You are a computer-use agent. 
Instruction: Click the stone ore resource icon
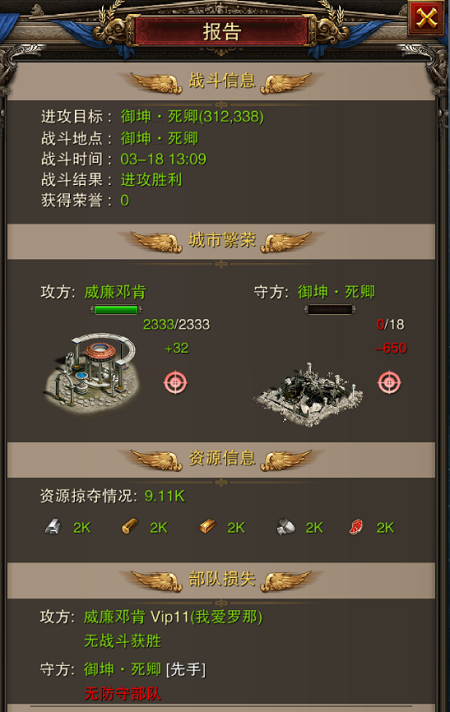point(285,527)
